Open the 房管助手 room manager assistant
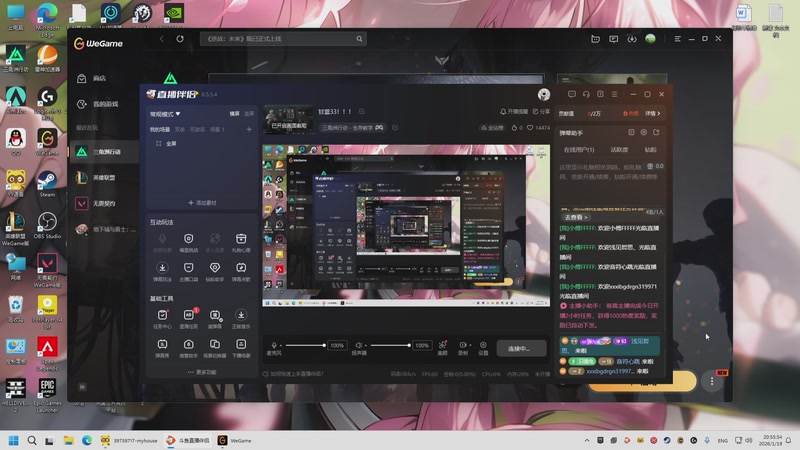Viewport: 800px width, 450px height. [189, 348]
